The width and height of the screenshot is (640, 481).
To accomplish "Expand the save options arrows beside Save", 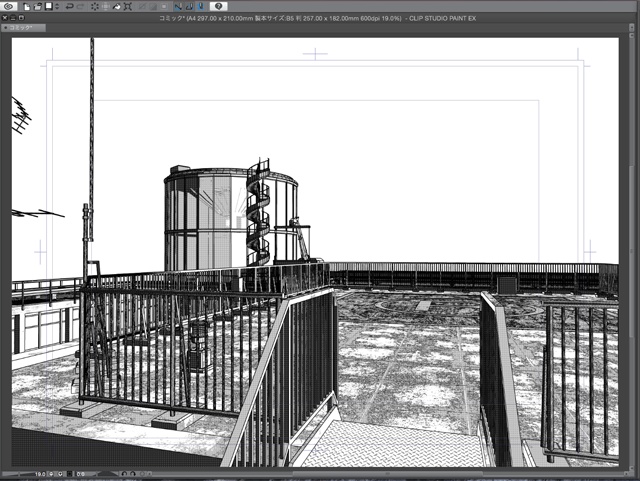I will (x=57, y=7).
